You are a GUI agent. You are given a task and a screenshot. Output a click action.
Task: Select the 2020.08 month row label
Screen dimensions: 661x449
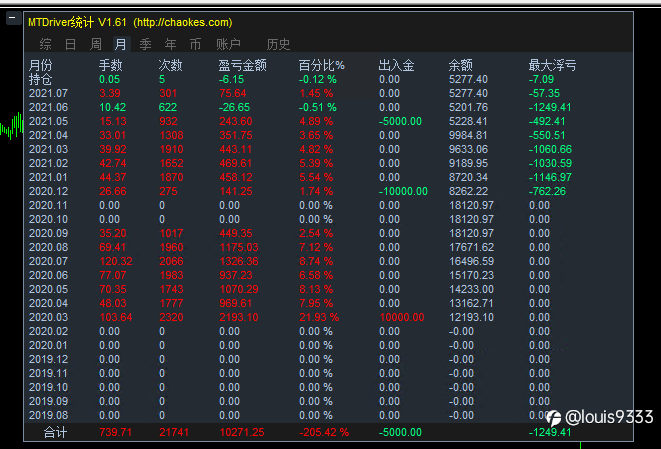(x=48, y=247)
